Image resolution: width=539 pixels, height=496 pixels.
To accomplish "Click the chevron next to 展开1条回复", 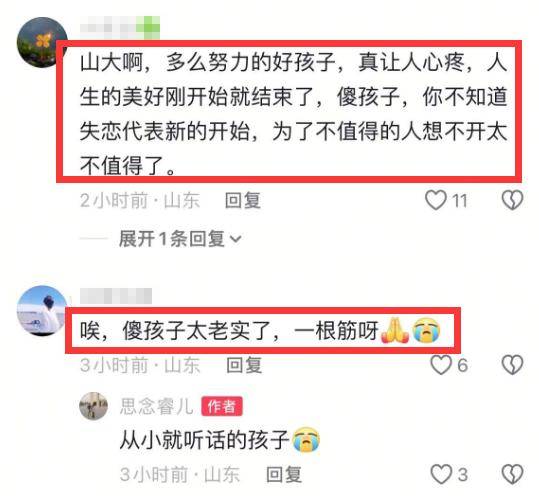I will [x=235, y=239].
